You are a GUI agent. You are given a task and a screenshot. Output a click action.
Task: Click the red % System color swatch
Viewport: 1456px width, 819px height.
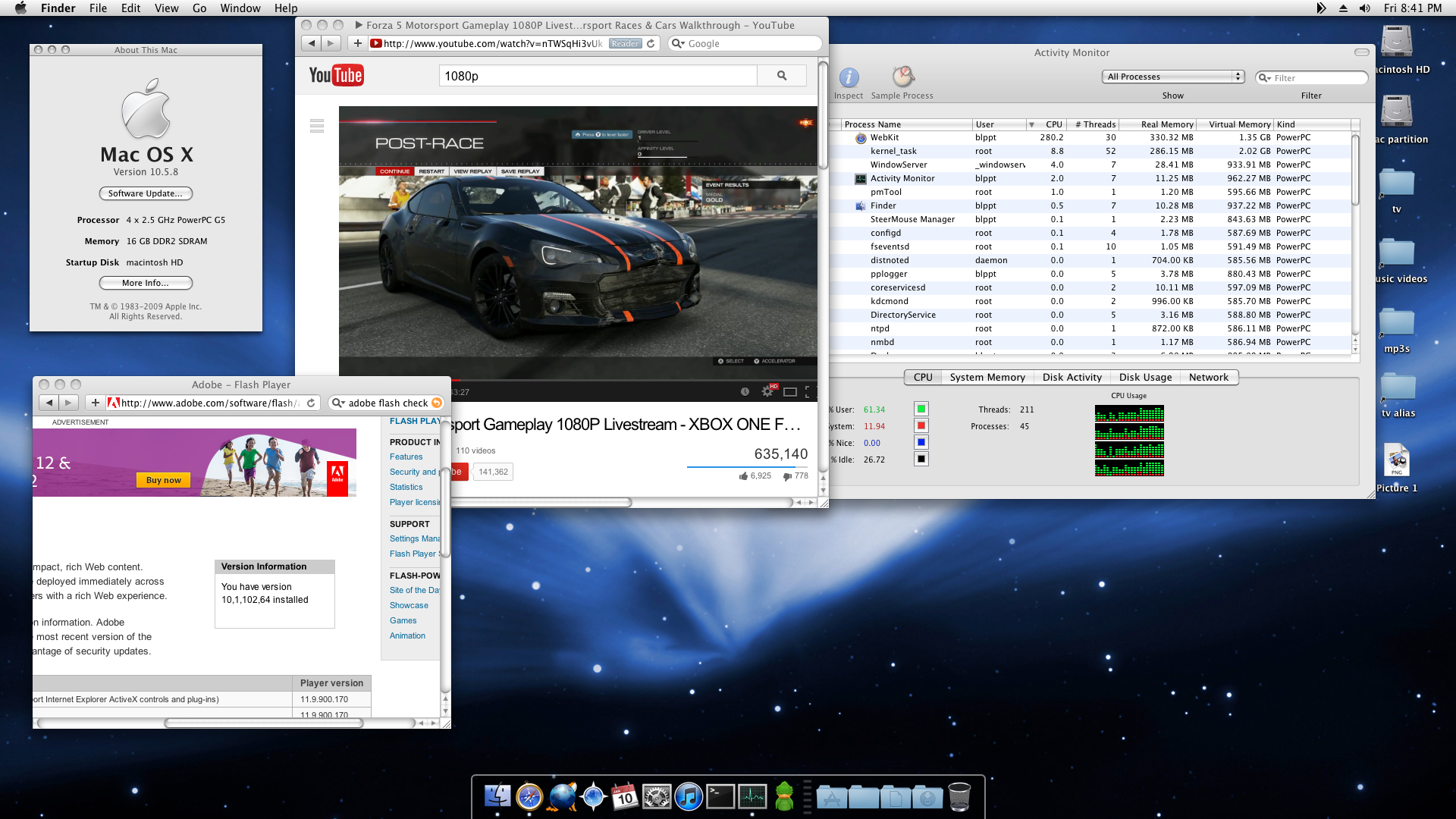pos(921,426)
